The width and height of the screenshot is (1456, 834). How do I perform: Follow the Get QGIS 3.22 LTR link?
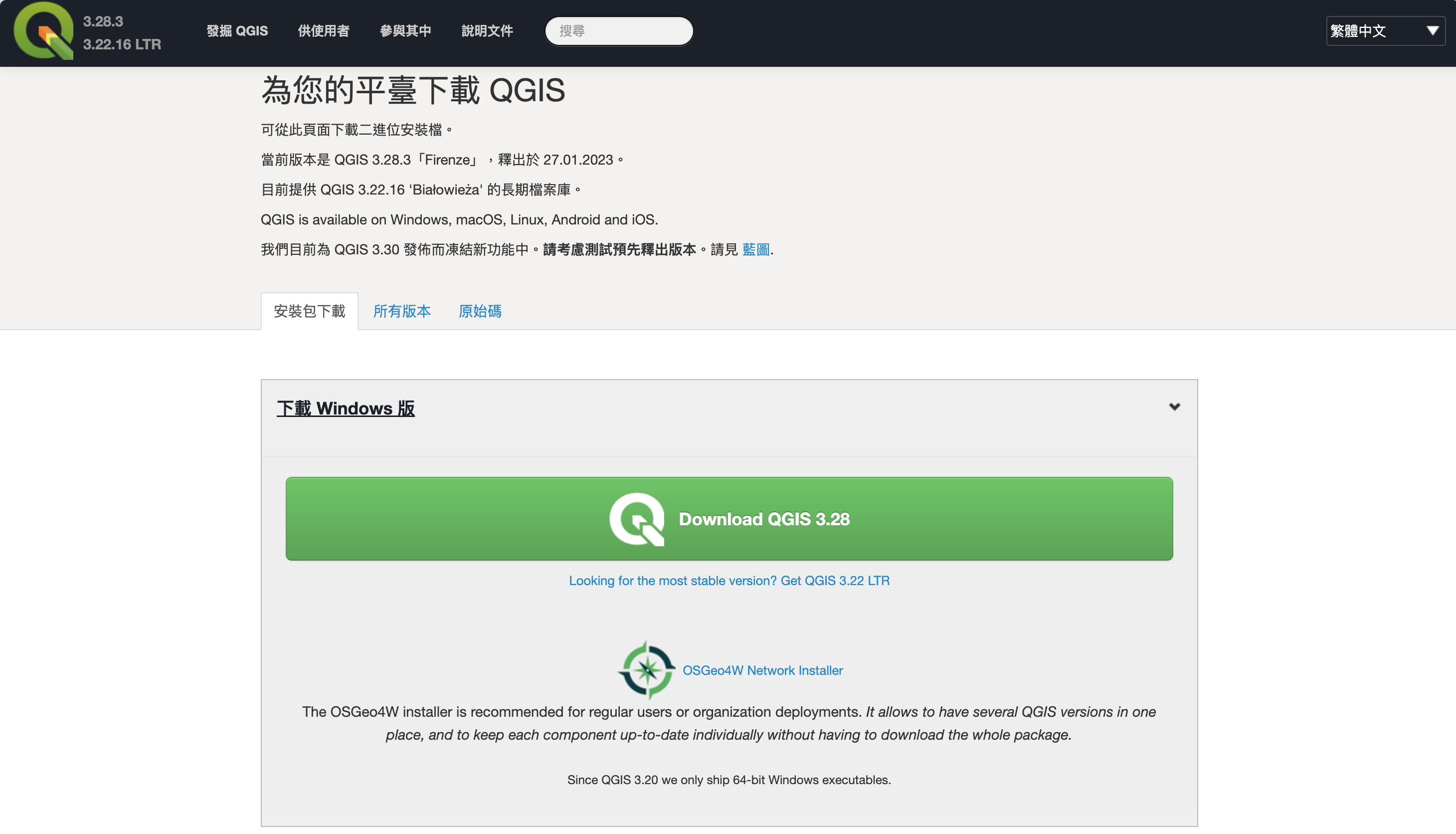click(x=729, y=580)
